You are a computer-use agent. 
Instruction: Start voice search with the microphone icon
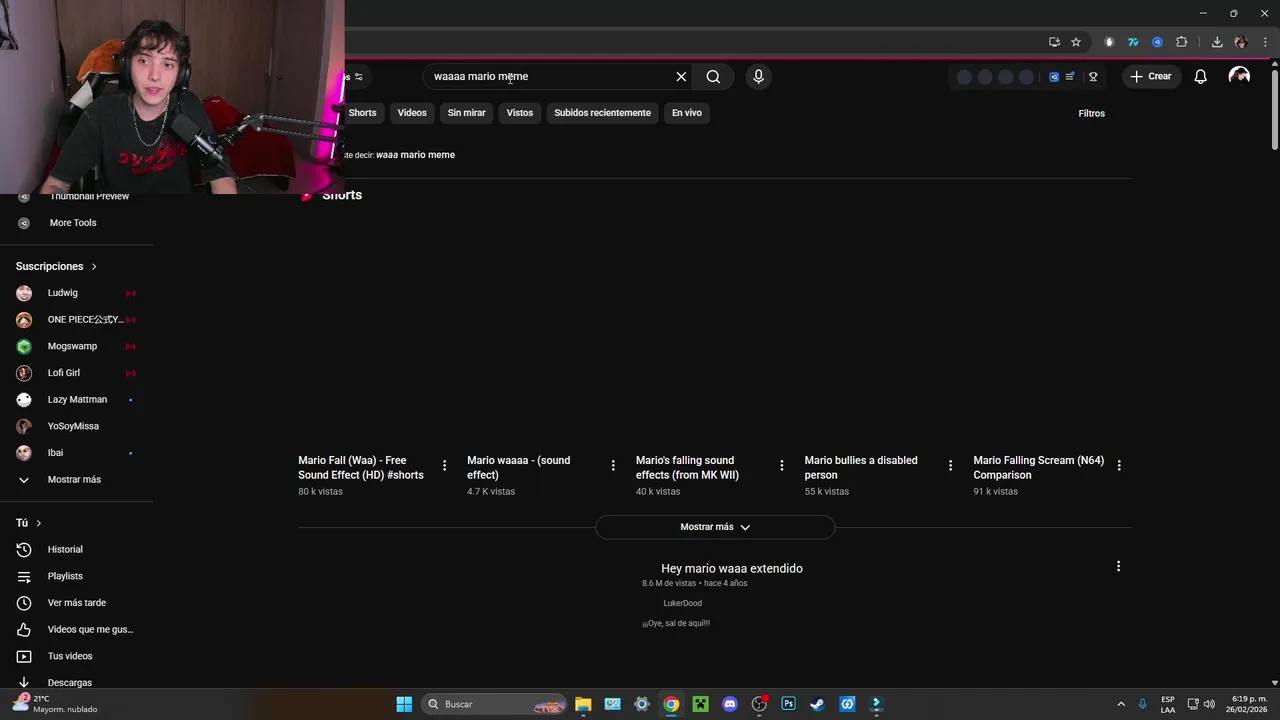(758, 76)
